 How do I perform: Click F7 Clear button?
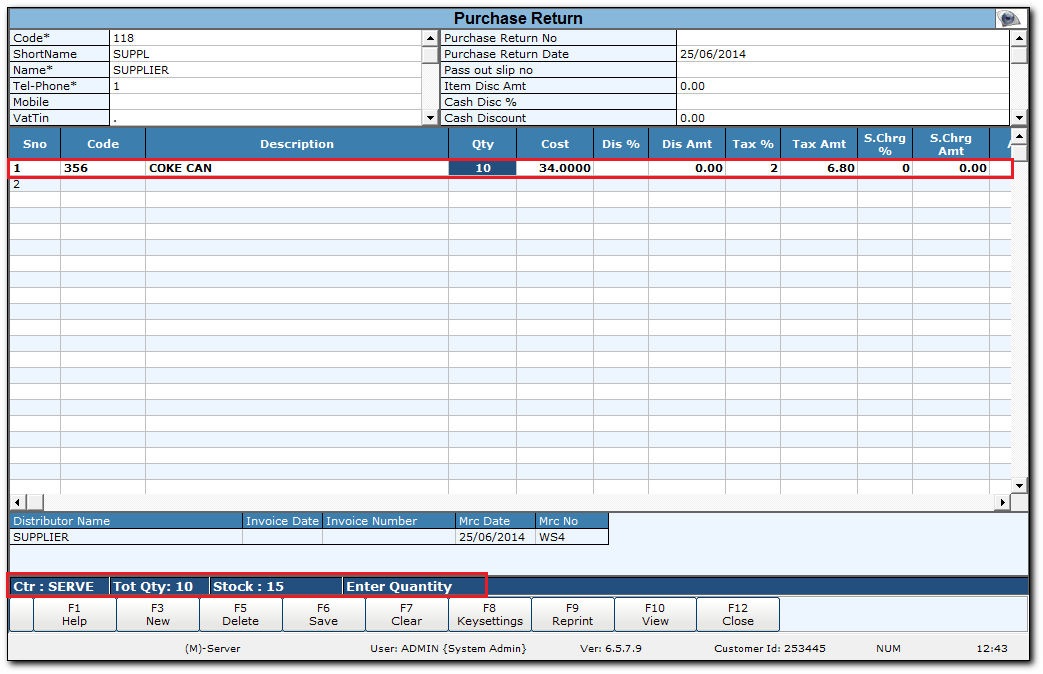(x=406, y=614)
